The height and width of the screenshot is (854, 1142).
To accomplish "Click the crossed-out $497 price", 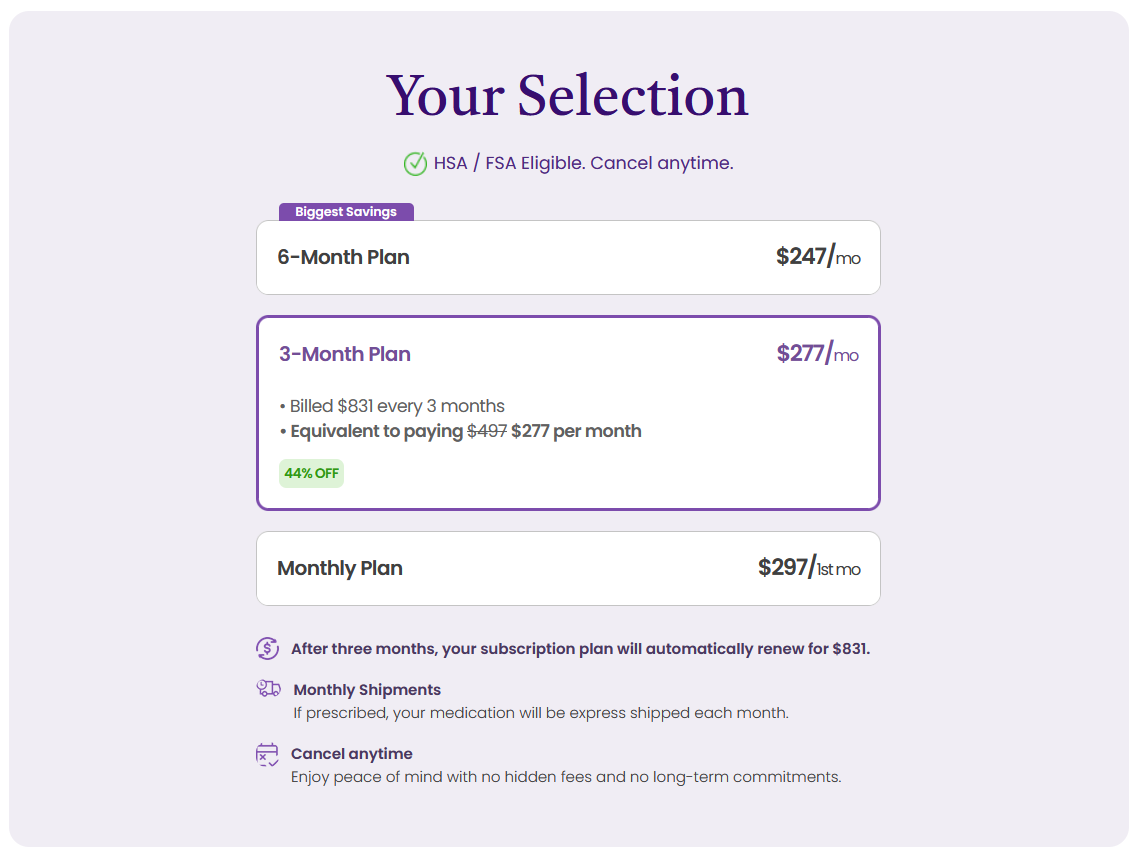I will point(487,431).
